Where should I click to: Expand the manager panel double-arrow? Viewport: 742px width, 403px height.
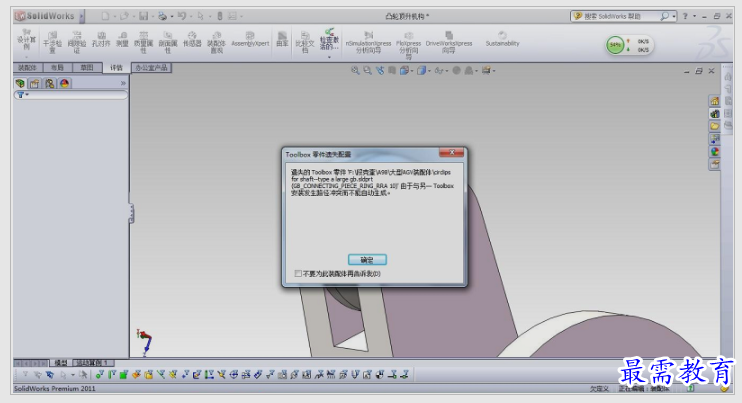point(123,83)
